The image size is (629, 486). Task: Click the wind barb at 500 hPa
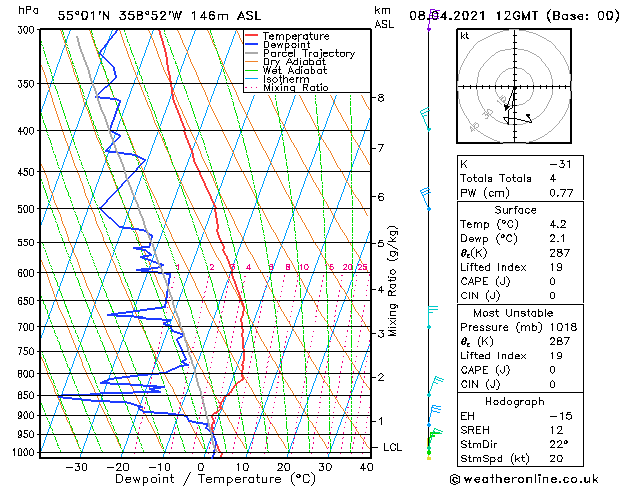[425, 198]
